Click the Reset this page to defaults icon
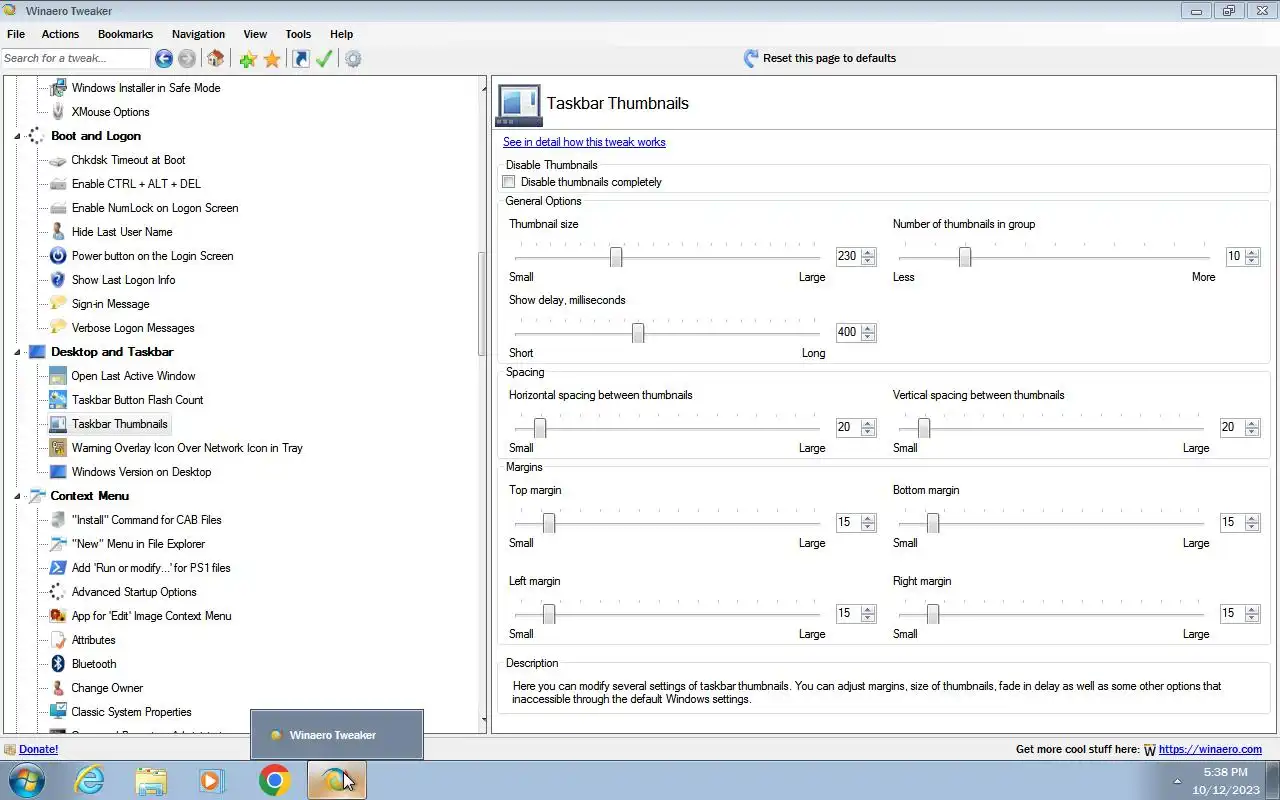Image resolution: width=1280 pixels, height=800 pixels. coord(751,58)
